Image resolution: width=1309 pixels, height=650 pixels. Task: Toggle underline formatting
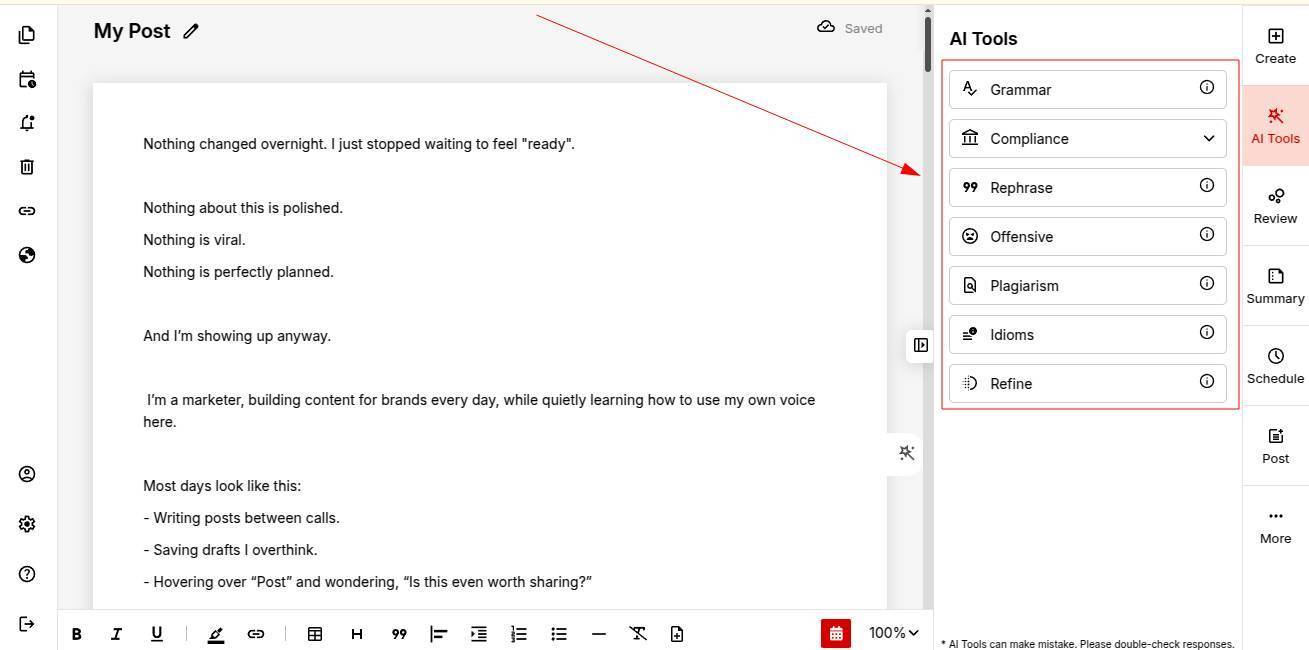(157, 633)
